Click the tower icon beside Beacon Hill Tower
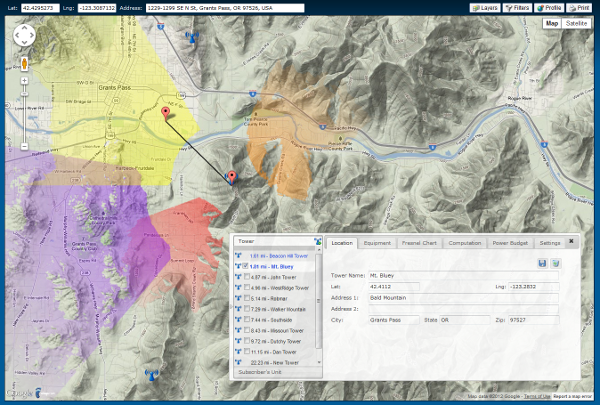Screen dimensions: 600x405 click(238, 256)
